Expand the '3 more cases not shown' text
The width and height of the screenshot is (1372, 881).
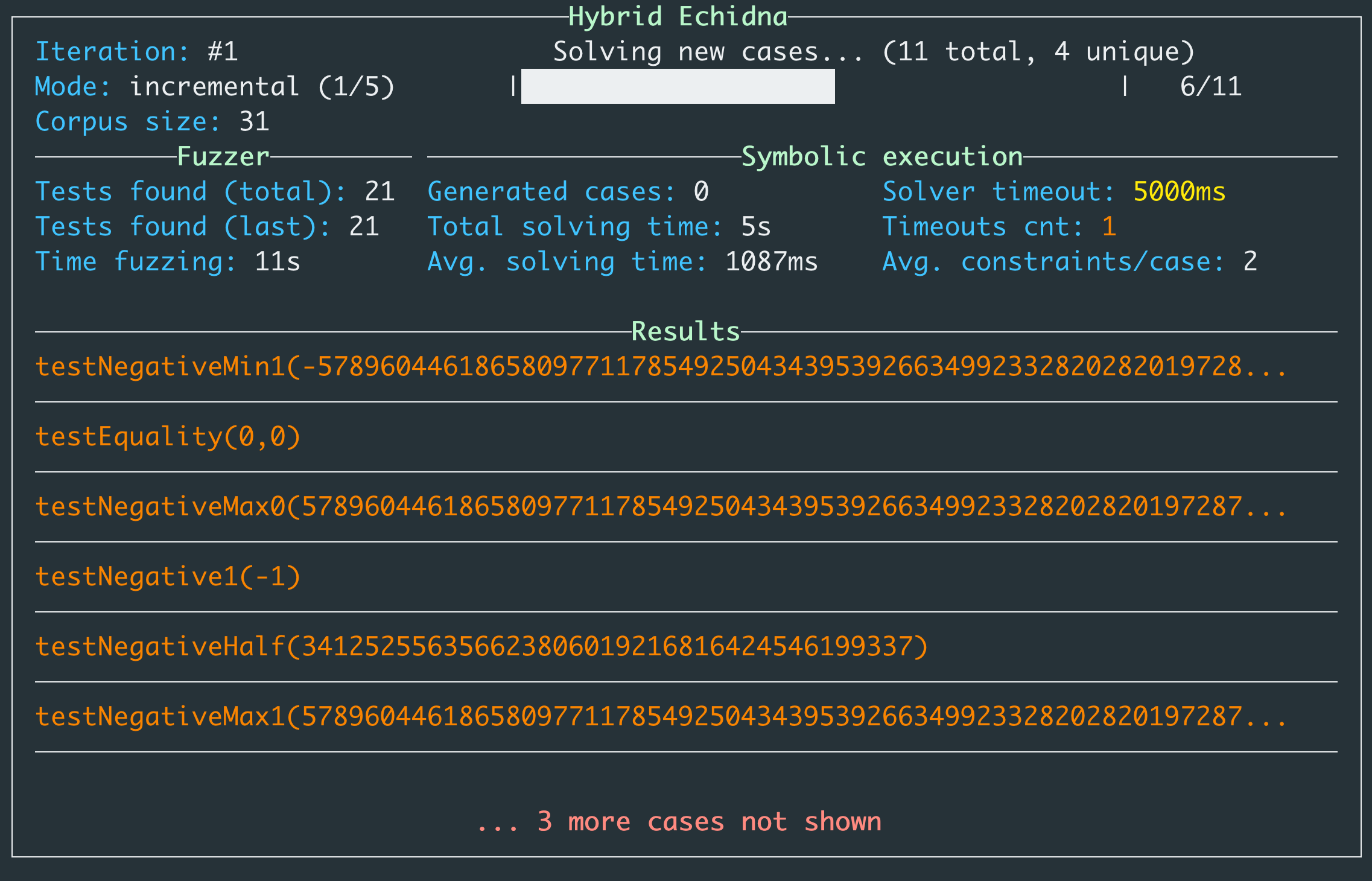point(679,822)
